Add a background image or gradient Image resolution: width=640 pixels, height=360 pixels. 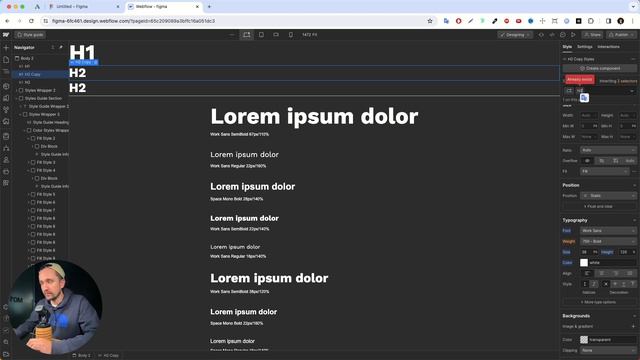click(x=634, y=327)
